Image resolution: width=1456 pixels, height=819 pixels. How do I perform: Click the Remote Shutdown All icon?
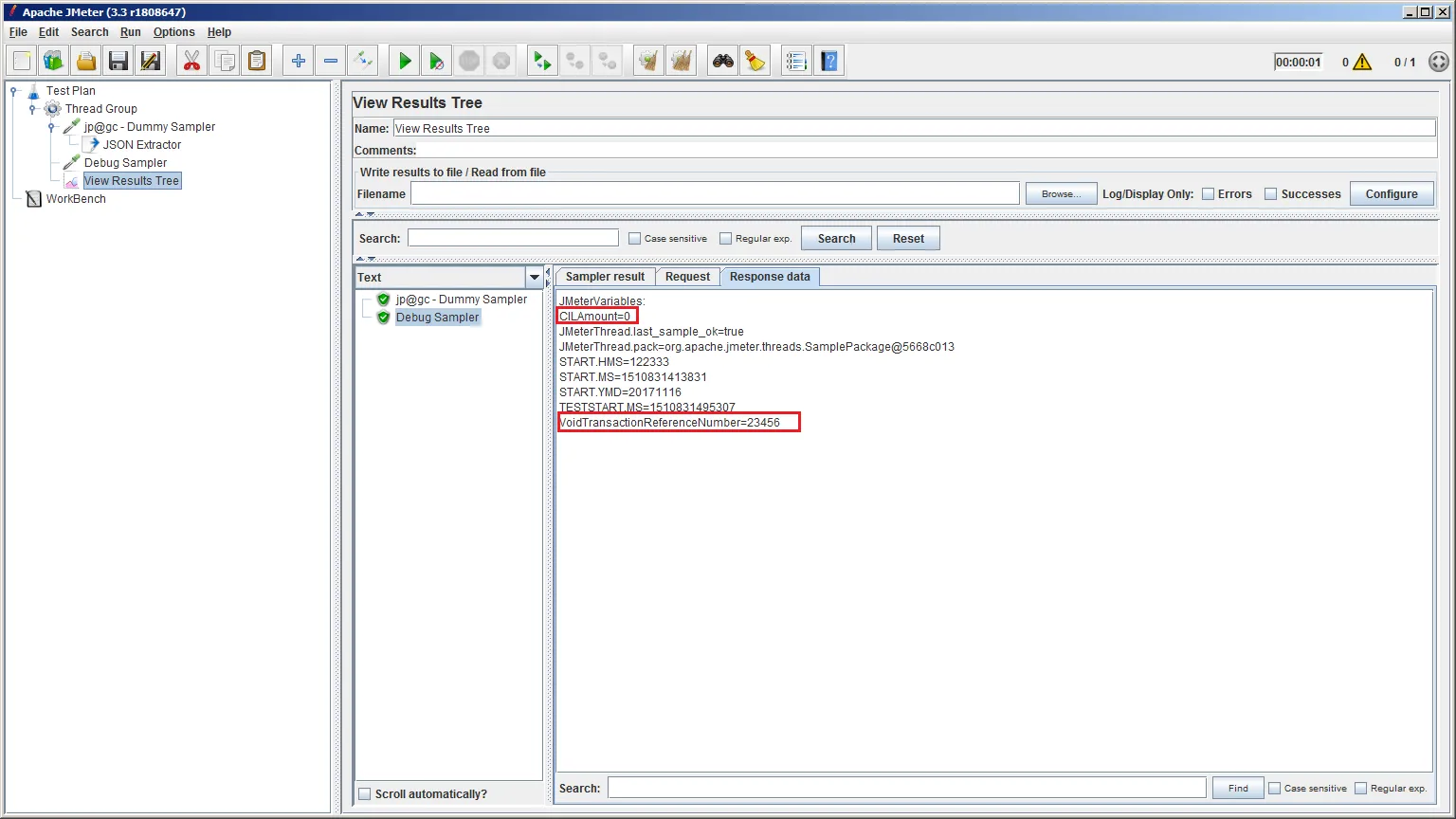(x=608, y=62)
